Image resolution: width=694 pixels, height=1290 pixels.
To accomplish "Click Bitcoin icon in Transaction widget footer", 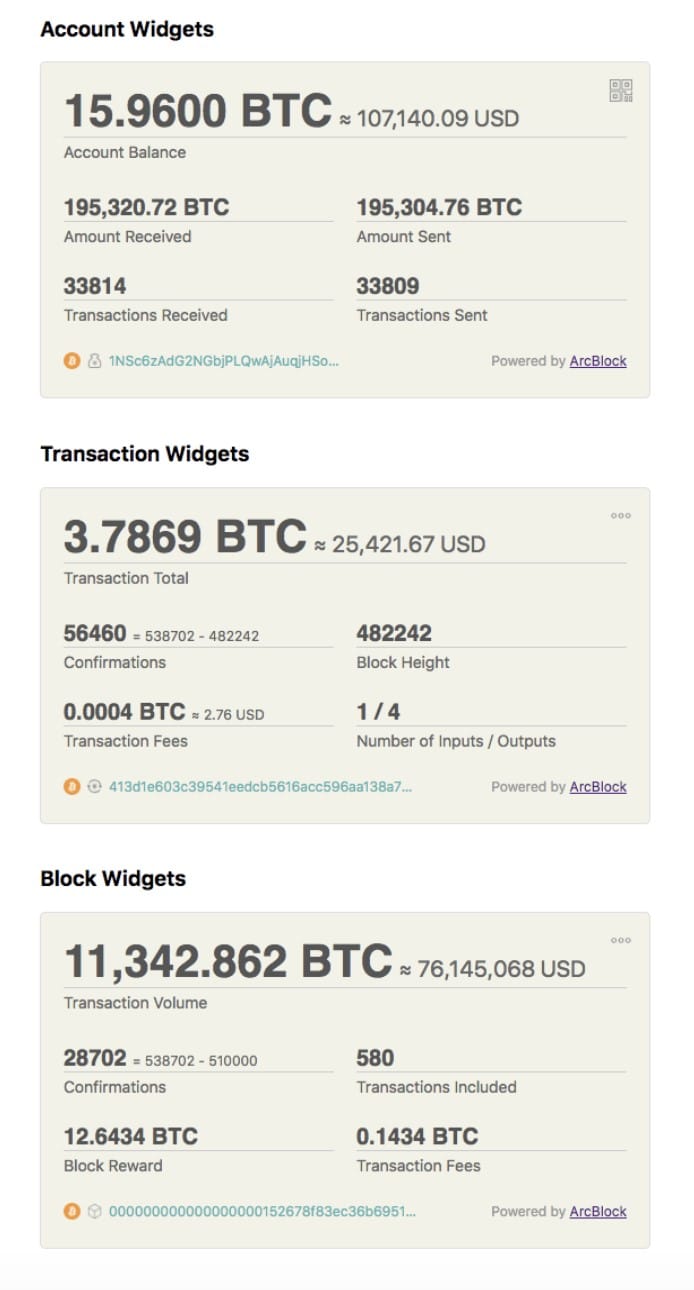I will pyautogui.click(x=72, y=787).
